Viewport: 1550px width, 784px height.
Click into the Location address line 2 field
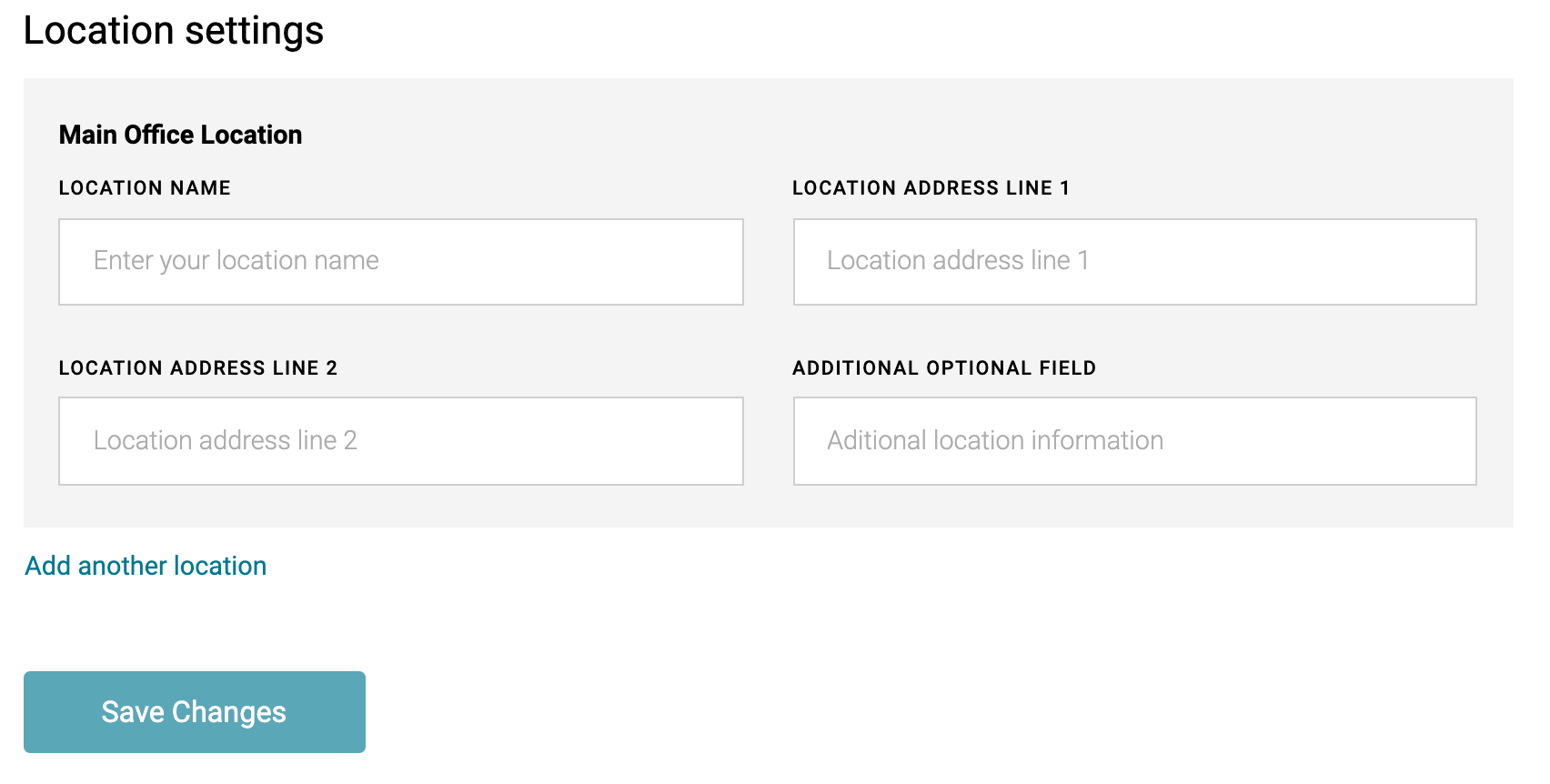401,441
